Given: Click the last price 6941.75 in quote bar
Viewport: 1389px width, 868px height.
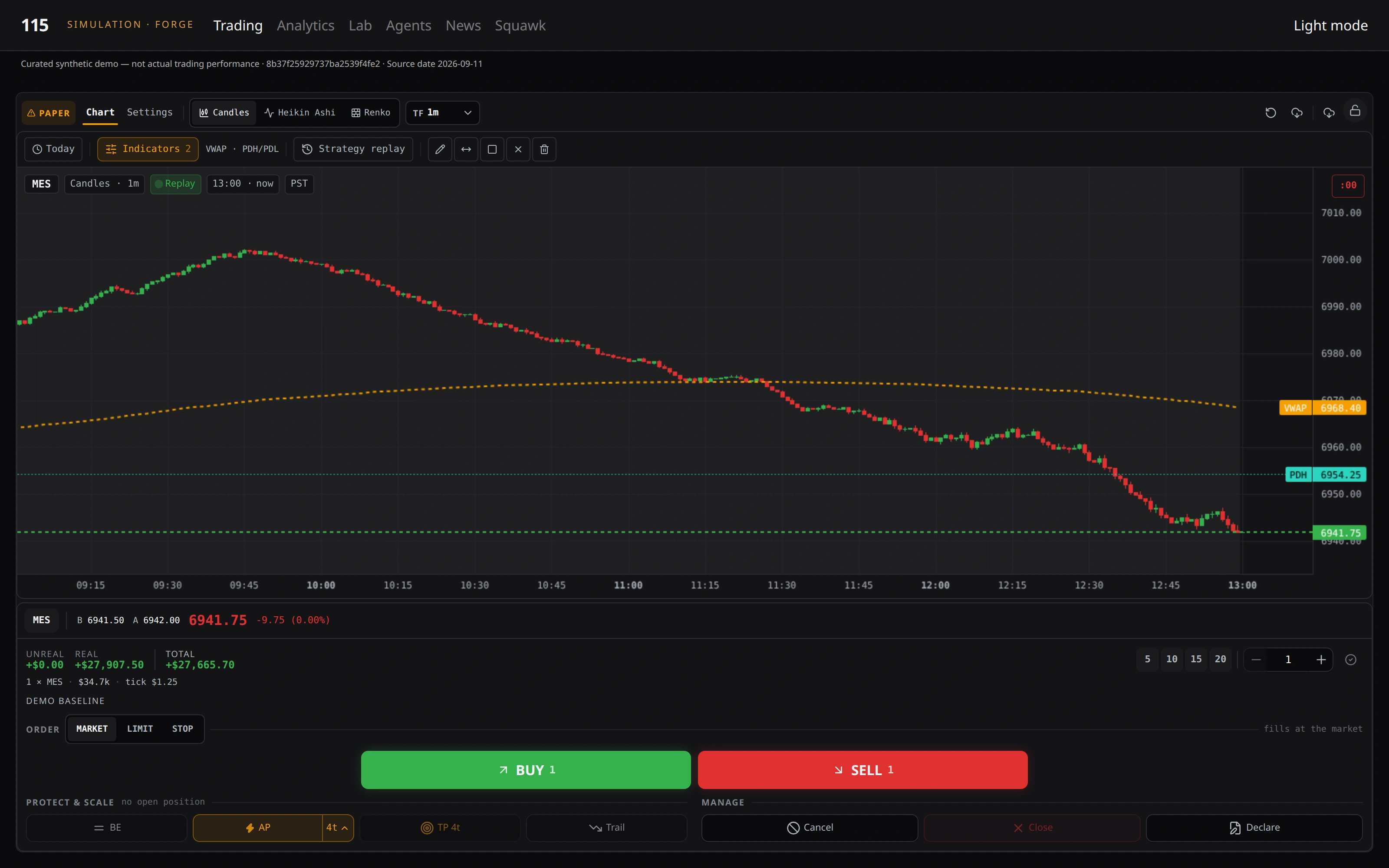Looking at the screenshot, I should pos(218,620).
